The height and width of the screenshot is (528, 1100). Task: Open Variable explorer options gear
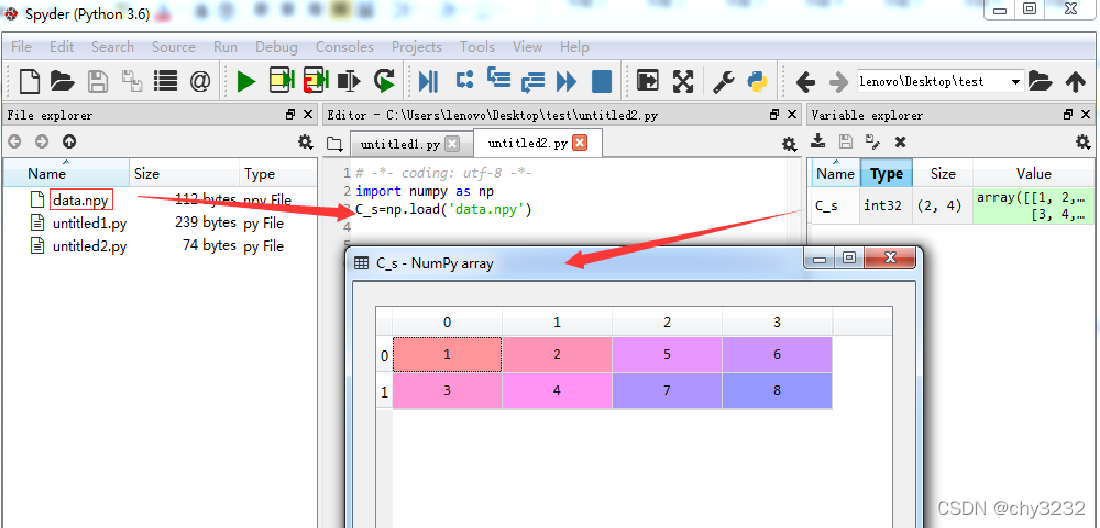pos(1083,142)
